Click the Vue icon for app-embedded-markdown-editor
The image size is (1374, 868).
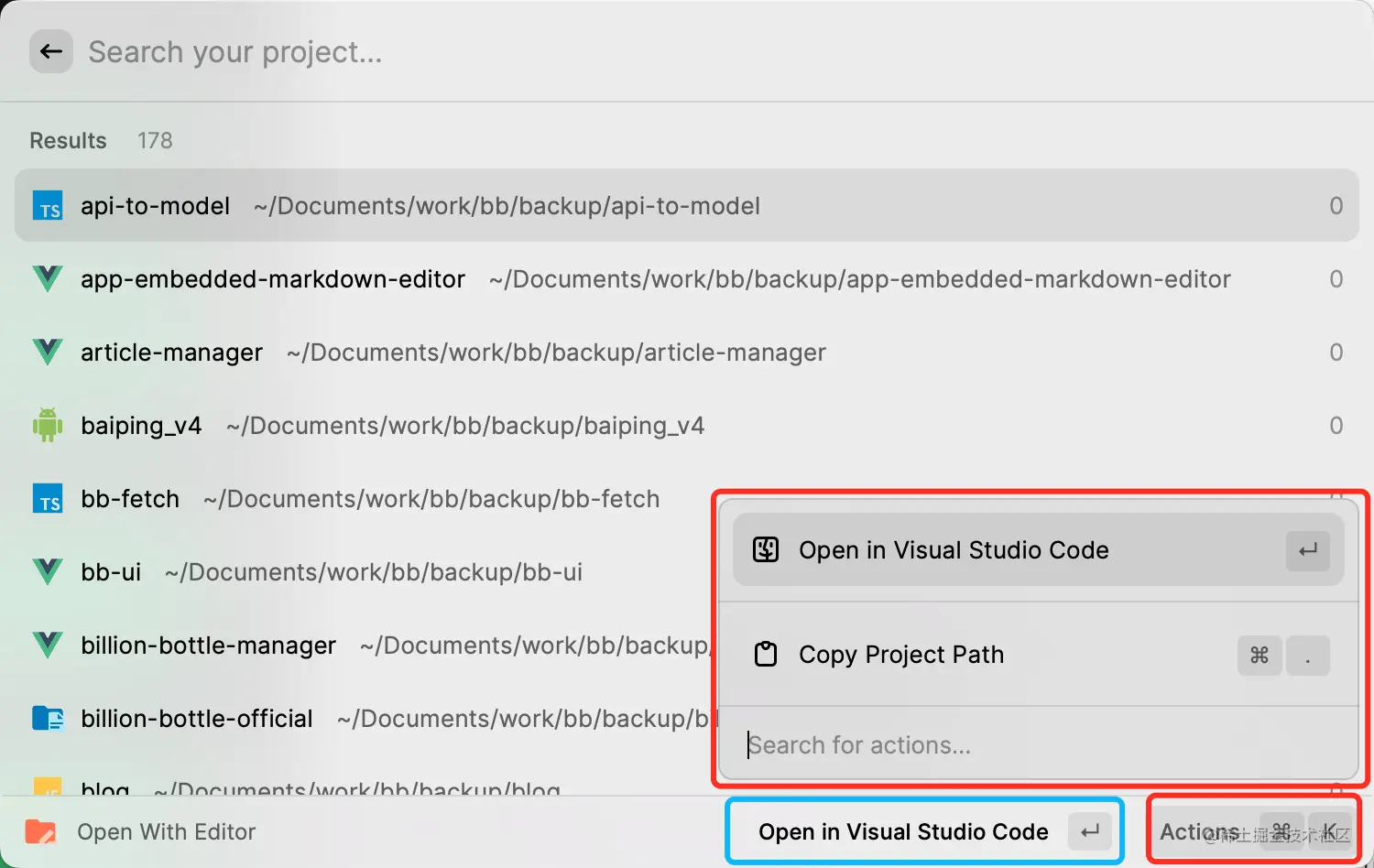pos(48,278)
